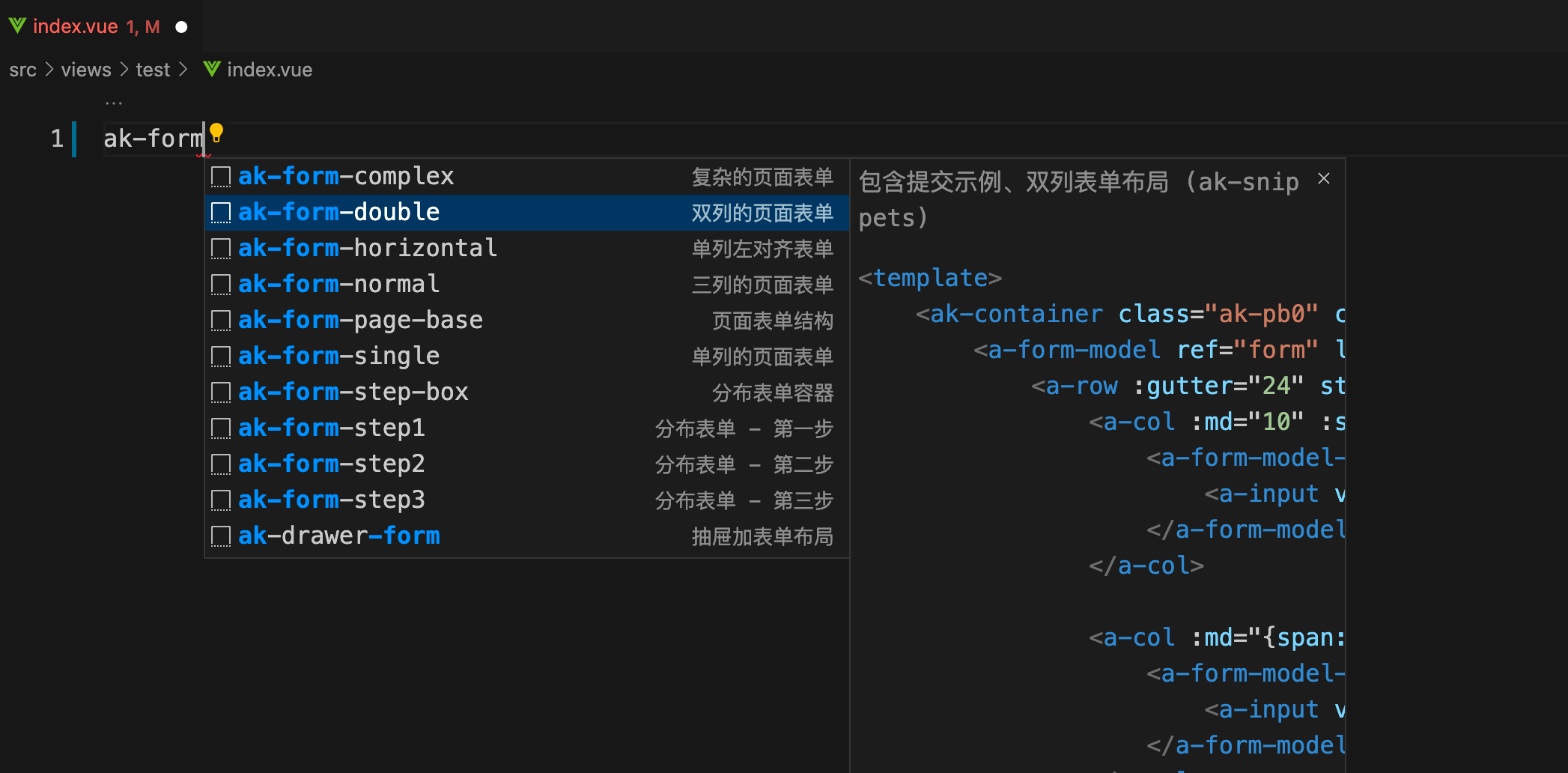
Task: Click the snippet icon beside ak-drawer-form
Action: (220, 536)
